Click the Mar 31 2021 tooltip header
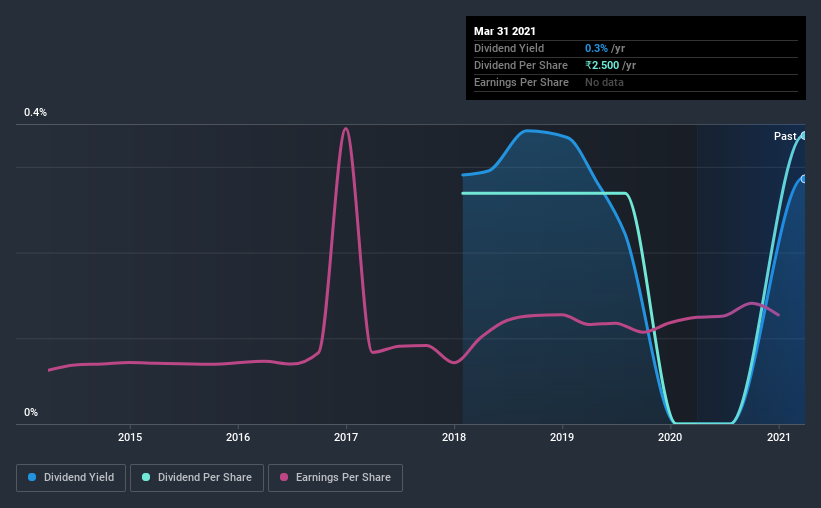 click(505, 31)
